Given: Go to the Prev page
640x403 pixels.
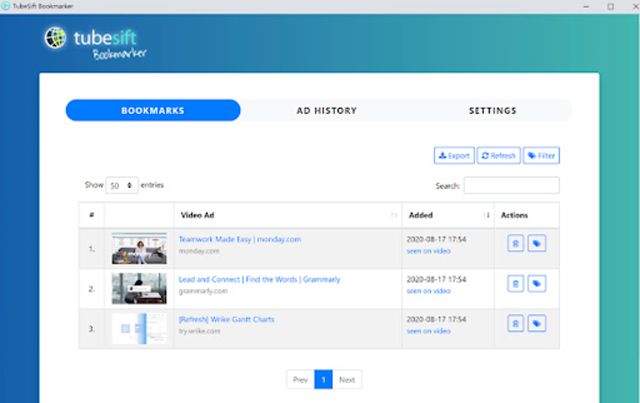Looking at the screenshot, I should (x=300, y=380).
